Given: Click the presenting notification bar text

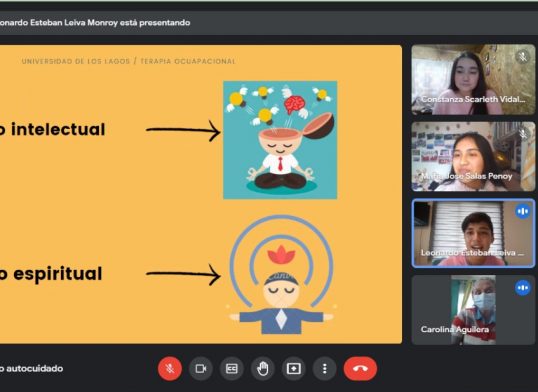Looking at the screenshot, I should [x=95, y=23].
